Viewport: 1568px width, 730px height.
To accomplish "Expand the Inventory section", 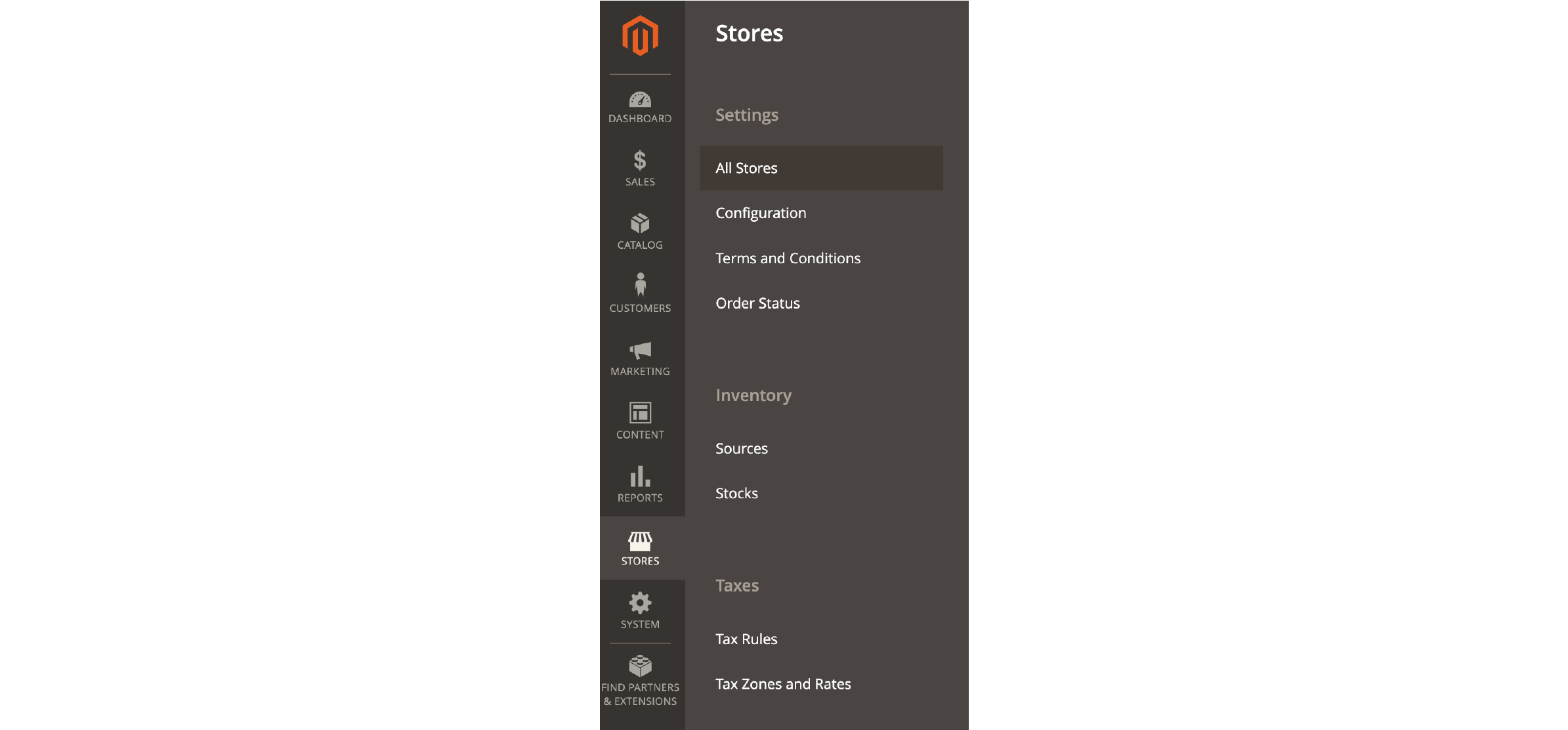I will pyautogui.click(x=754, y=394).
